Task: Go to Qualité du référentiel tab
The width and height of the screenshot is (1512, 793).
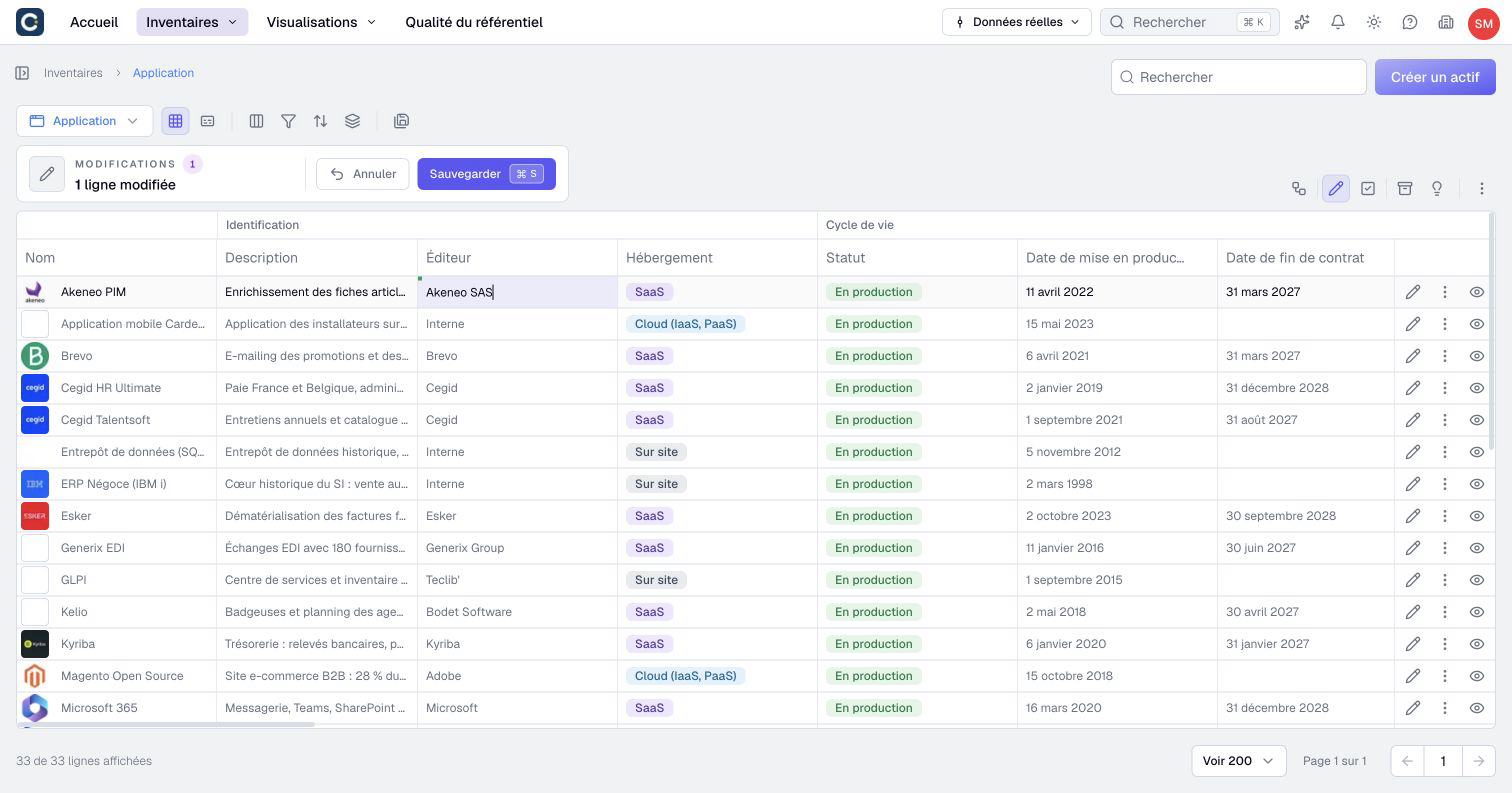Action: [474, 22]
